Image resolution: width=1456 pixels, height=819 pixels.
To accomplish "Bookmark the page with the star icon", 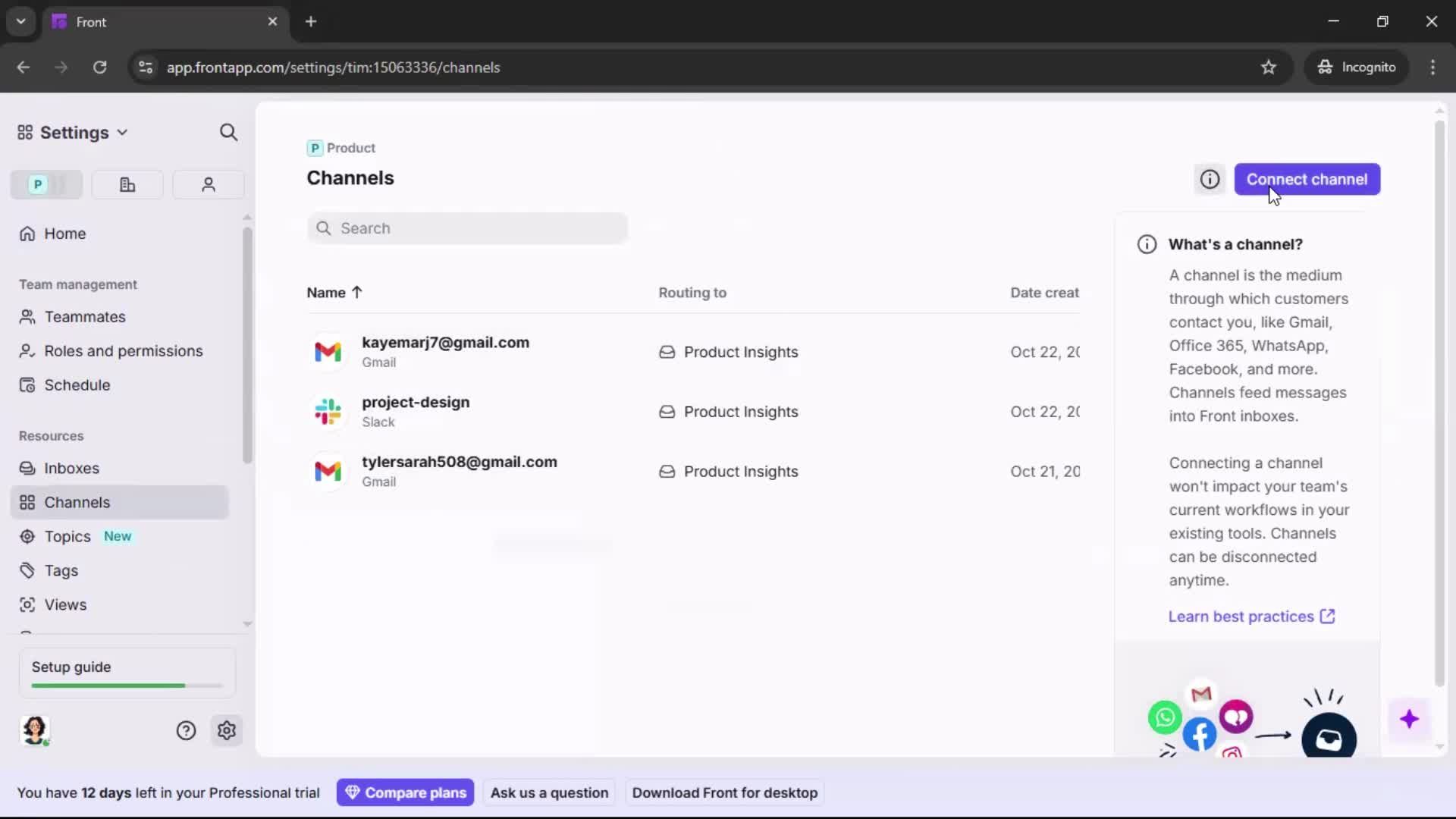I will [1269, 67].
